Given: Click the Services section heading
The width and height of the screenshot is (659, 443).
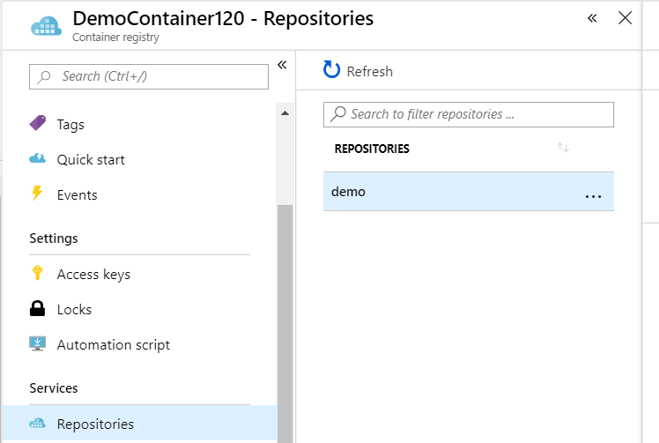Looking at the screenshot, I should pos(53,388).
